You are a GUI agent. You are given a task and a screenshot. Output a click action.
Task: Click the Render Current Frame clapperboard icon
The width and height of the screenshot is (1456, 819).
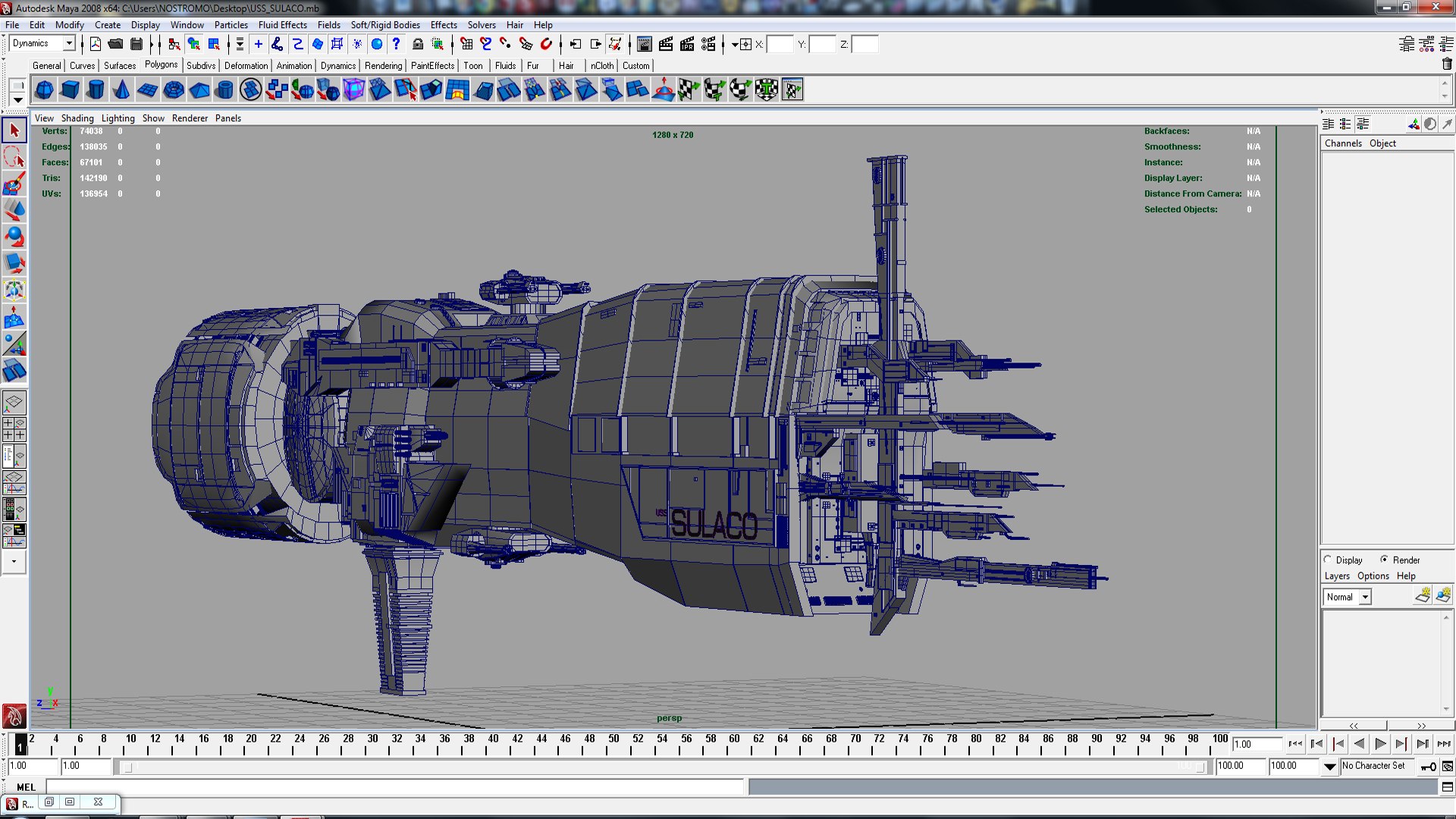(666, 44)
